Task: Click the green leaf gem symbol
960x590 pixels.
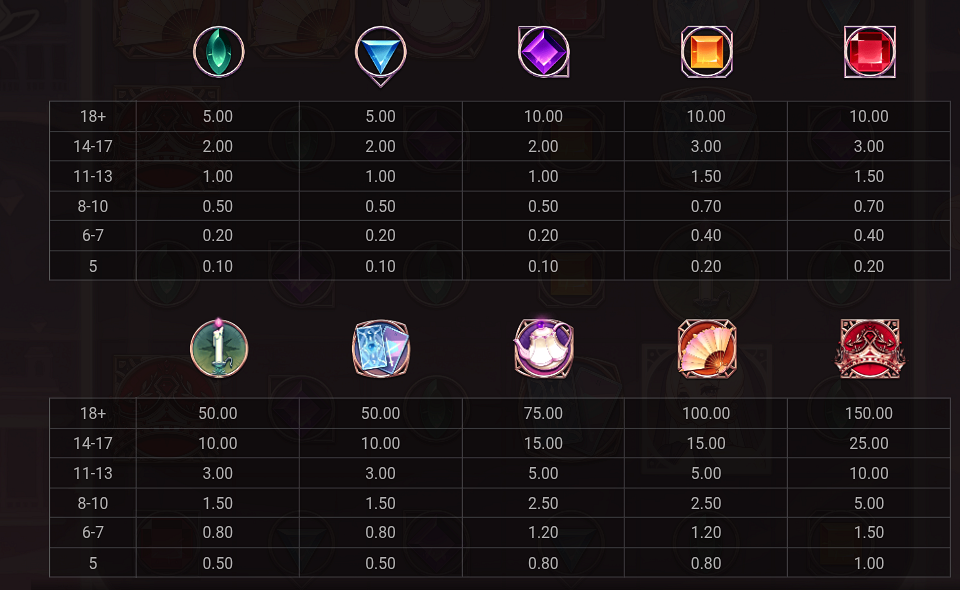Action: [x=218, y=51]
